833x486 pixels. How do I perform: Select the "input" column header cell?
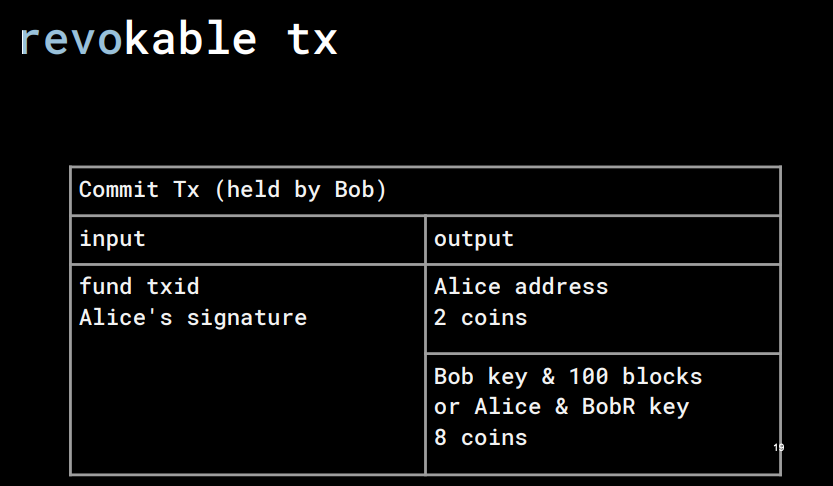(248, 240)
